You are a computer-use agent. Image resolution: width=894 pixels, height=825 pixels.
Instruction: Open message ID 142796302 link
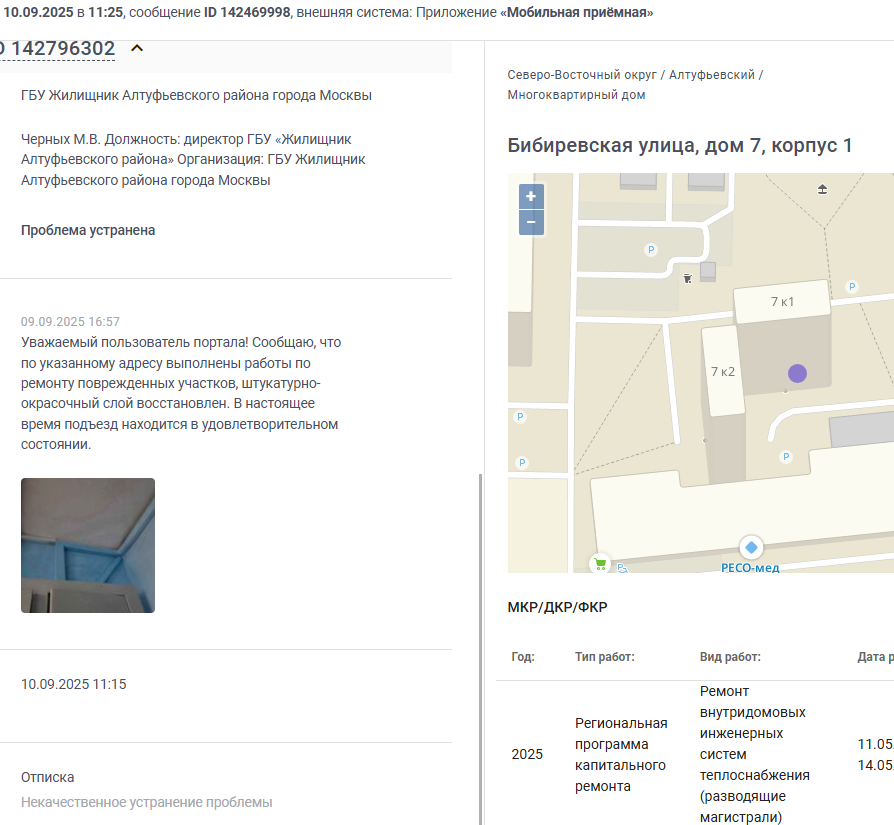pyautogui.click(x=57, y=48)
